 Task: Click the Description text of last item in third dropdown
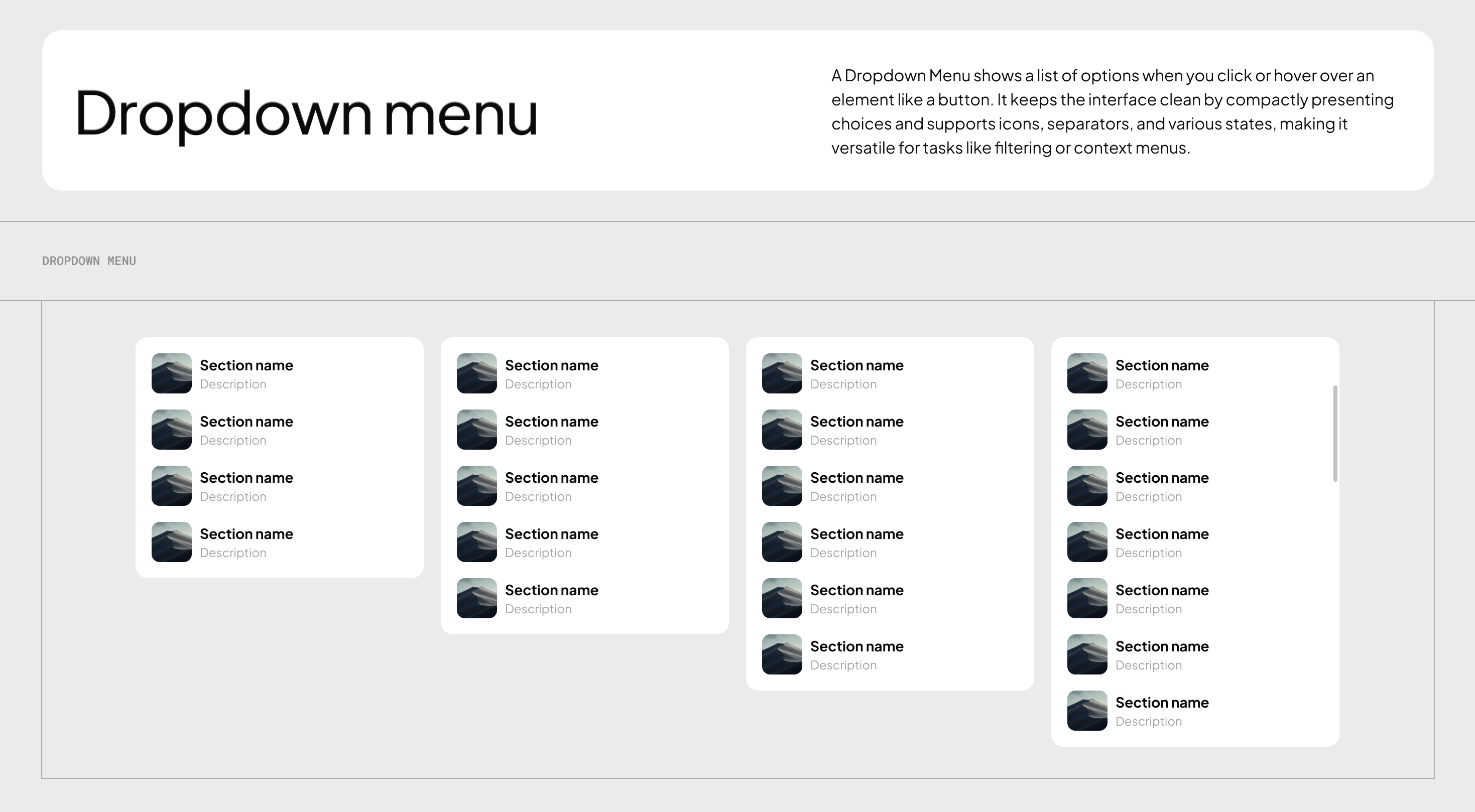(x=843, y=665)
